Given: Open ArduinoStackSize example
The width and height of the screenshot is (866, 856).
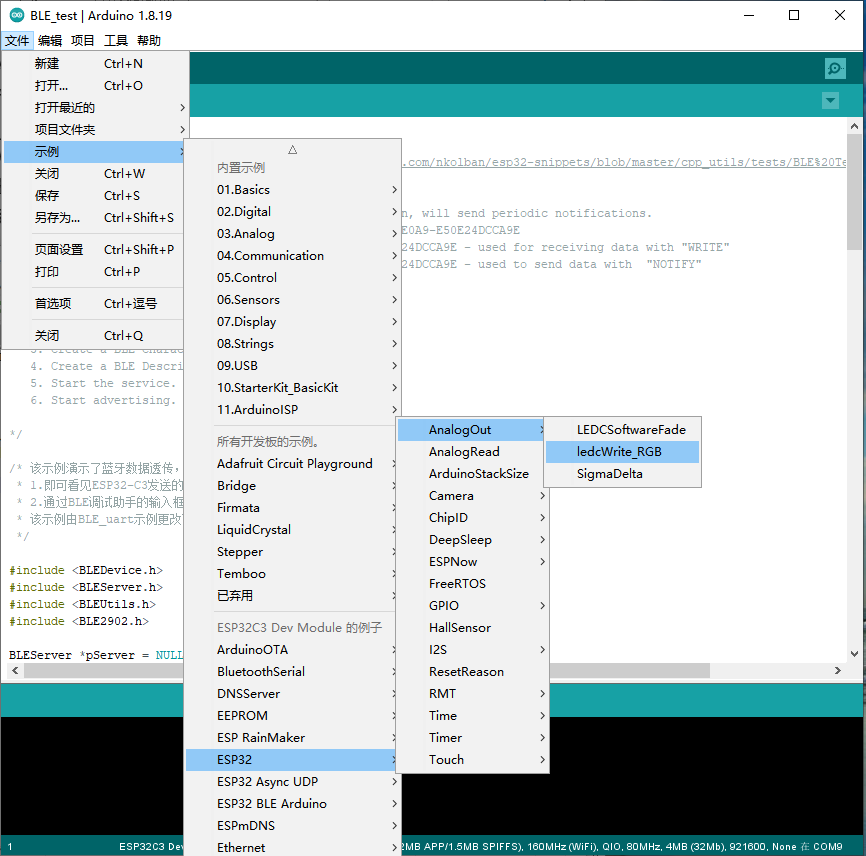Looking at the screenshot, I should click(473, 474).
